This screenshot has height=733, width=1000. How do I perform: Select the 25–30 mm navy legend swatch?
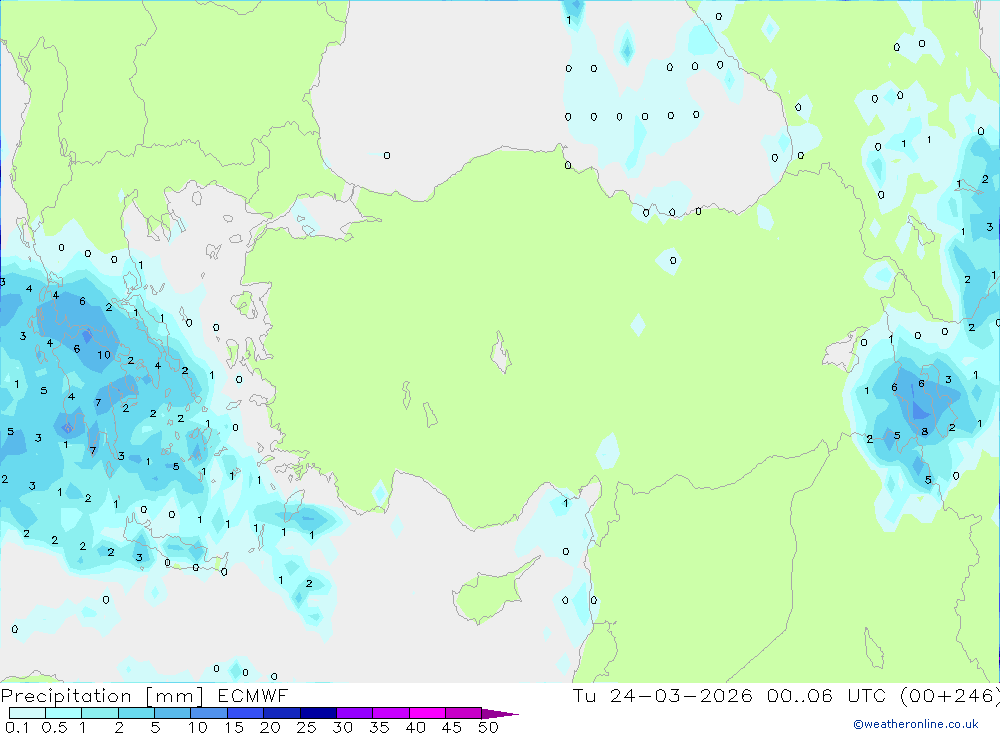318,713
